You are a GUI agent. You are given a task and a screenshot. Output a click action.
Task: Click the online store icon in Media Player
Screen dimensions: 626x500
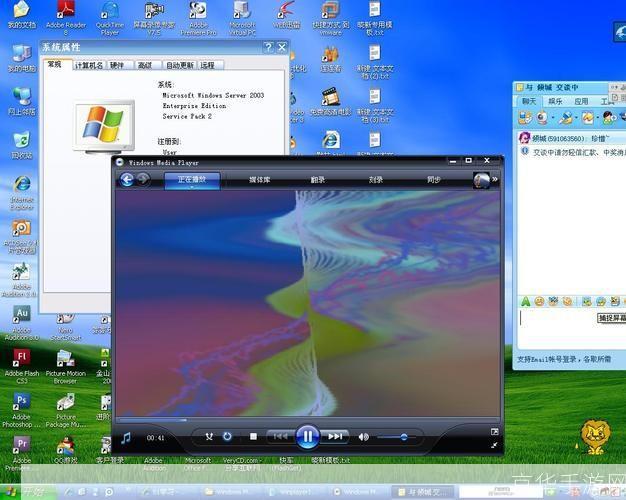pos(481,180)
